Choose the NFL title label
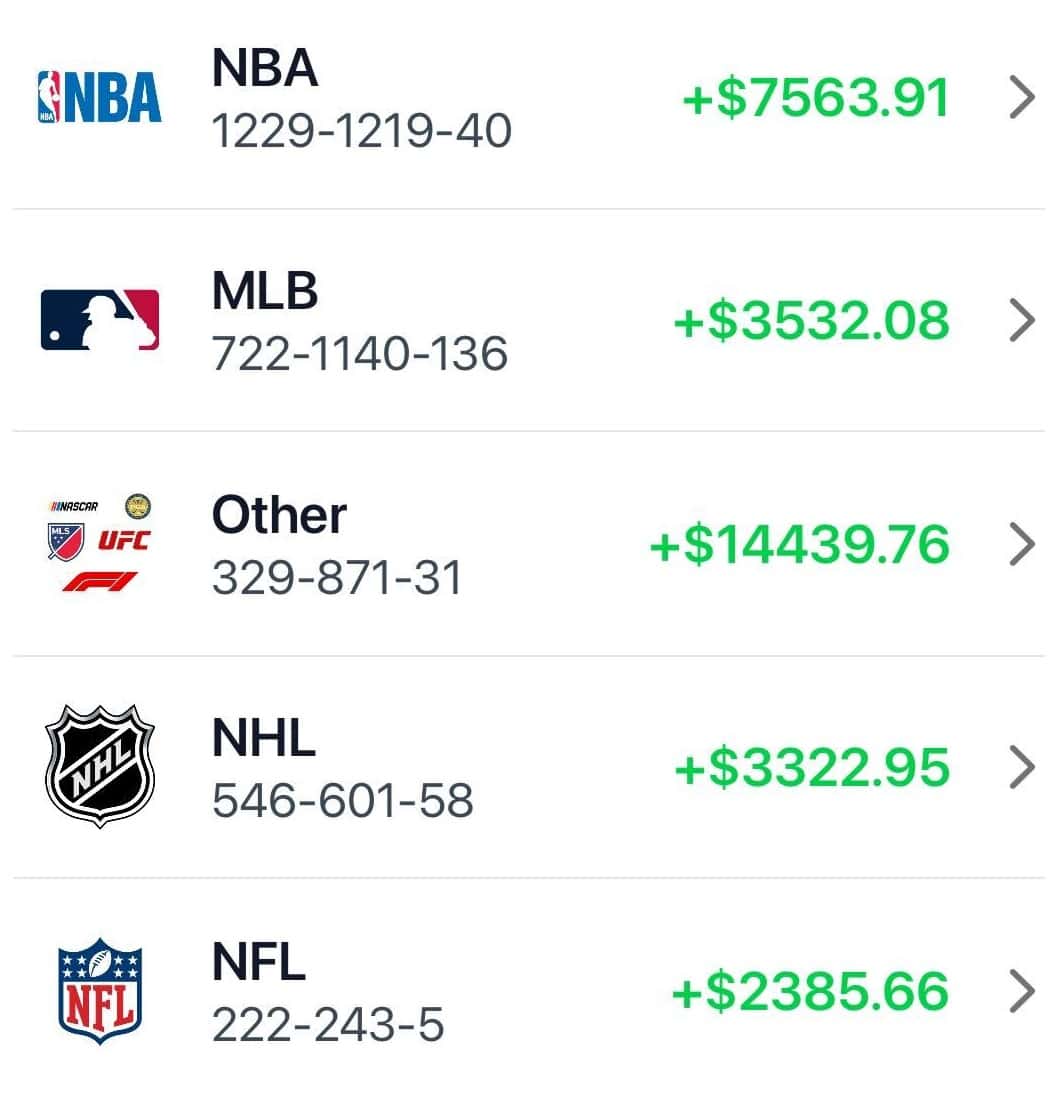1059x1093 pixels. click(x=259, y=962)
